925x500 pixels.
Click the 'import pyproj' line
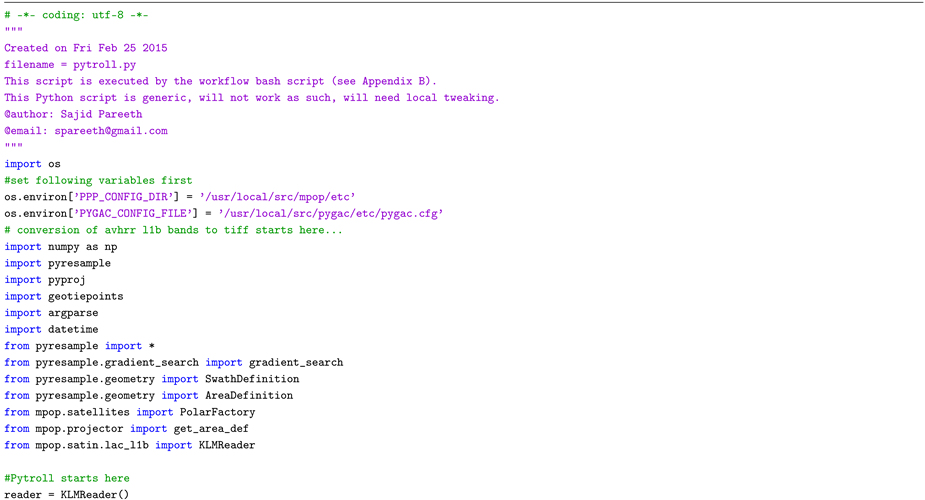(x=45, y=279)
